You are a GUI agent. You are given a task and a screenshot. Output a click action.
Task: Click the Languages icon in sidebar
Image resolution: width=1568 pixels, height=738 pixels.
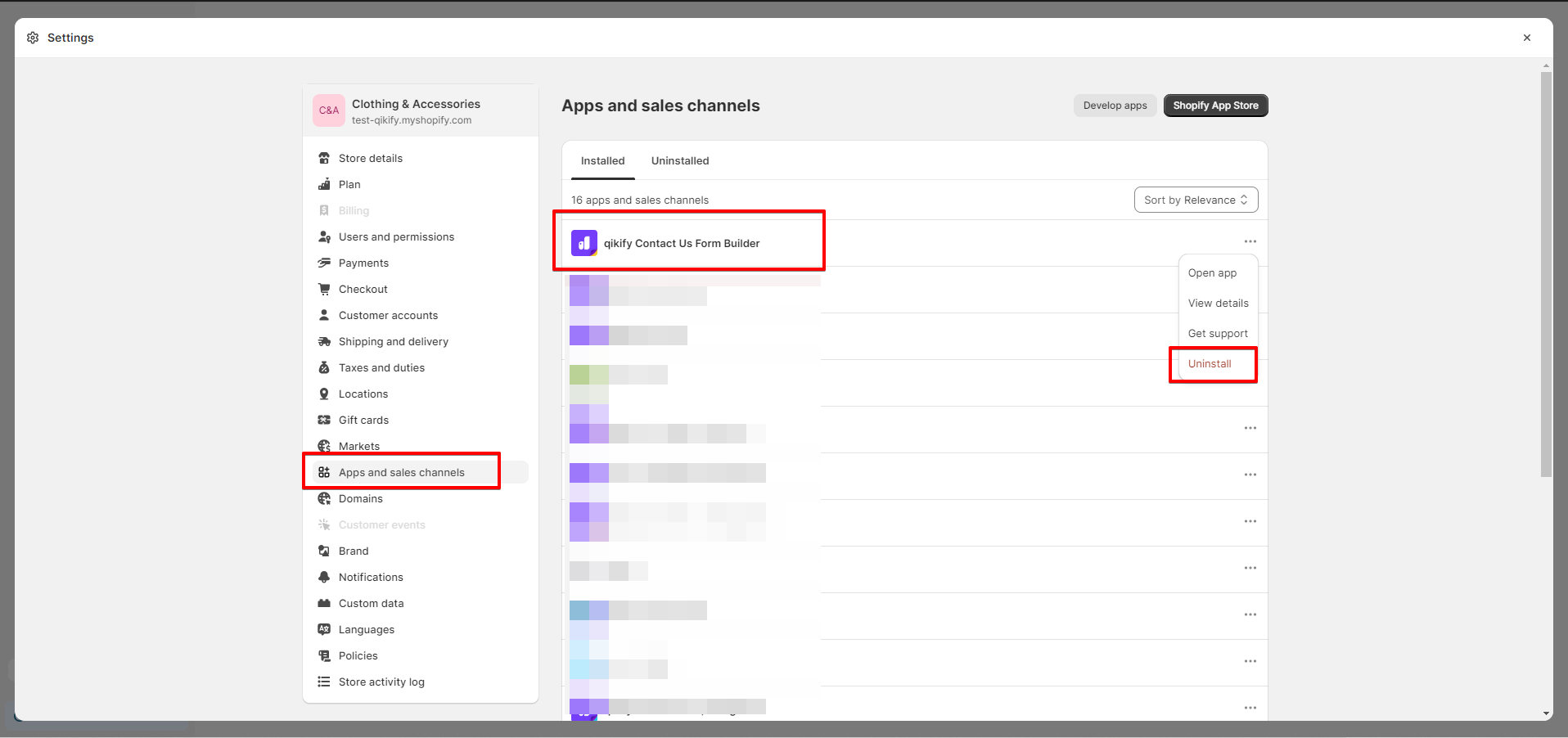point(324,629)
